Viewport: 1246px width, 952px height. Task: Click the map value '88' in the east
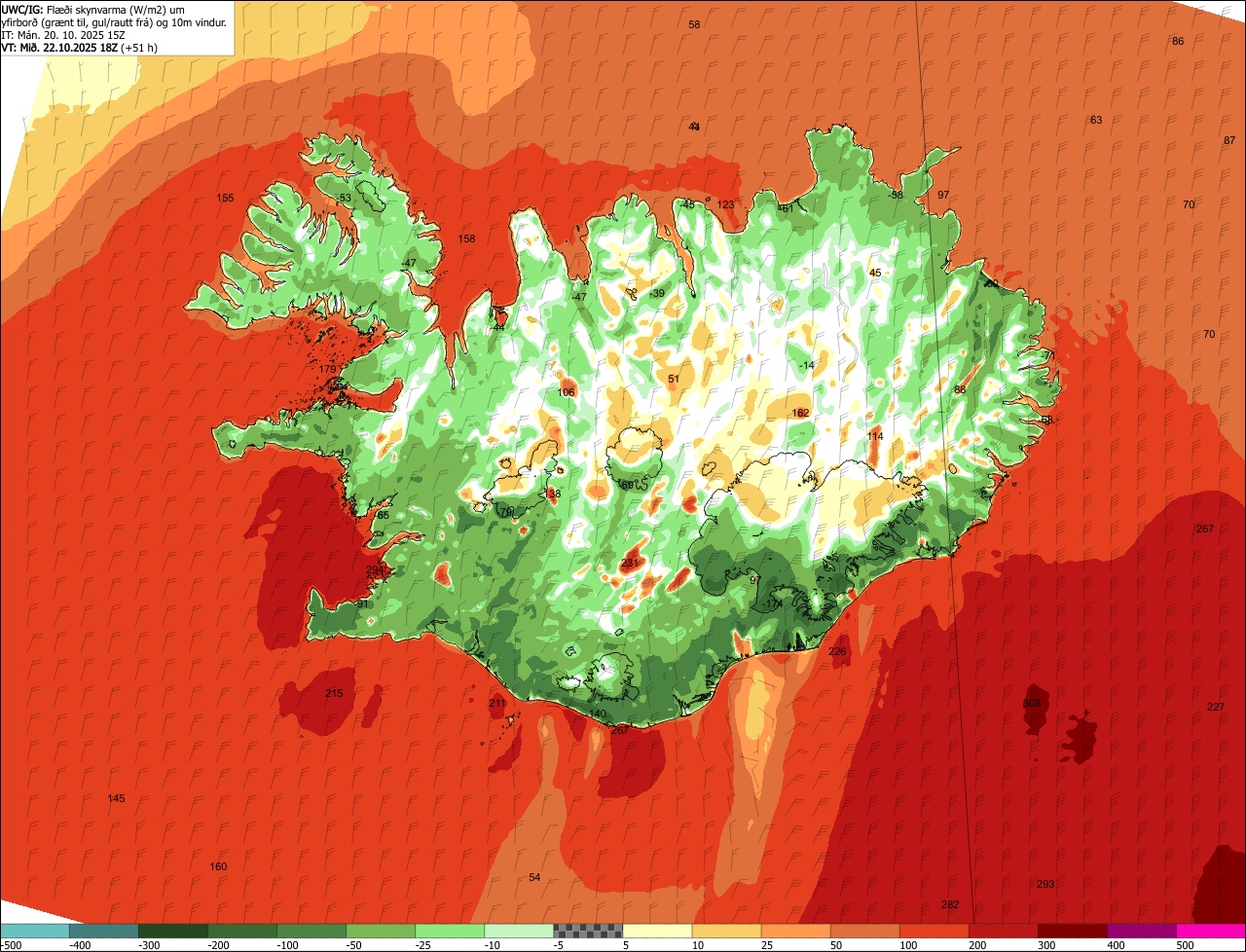pos(960,389)
